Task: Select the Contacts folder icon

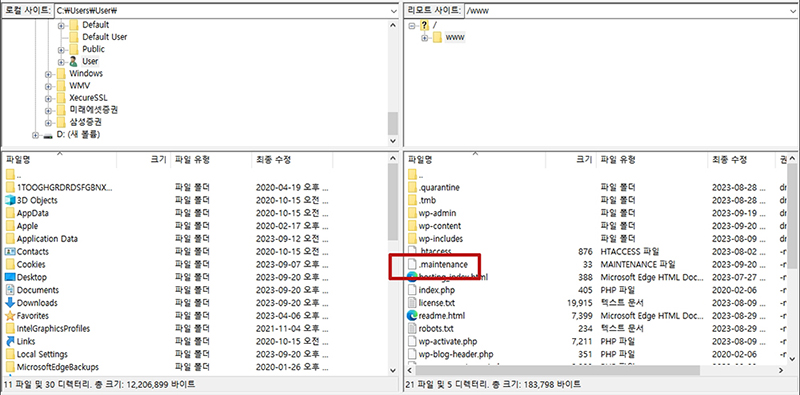Action: pos(10,252)
